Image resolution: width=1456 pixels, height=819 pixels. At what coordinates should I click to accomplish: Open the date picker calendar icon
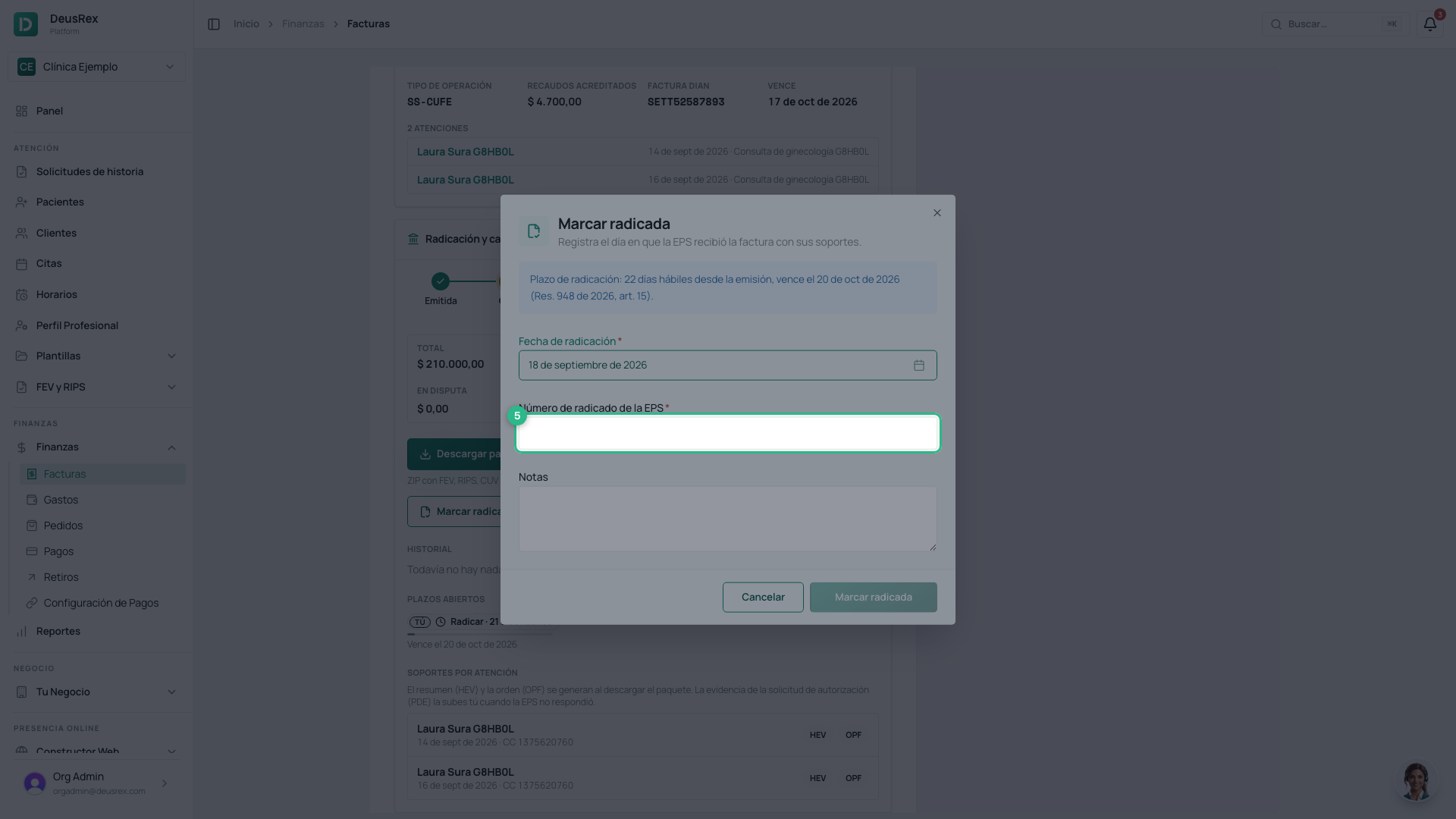(x=919, y=366)
